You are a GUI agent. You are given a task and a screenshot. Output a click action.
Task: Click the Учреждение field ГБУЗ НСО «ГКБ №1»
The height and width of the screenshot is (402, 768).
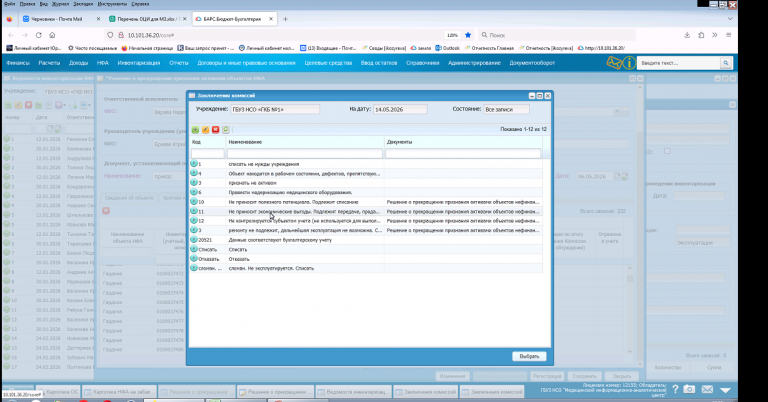275,110
